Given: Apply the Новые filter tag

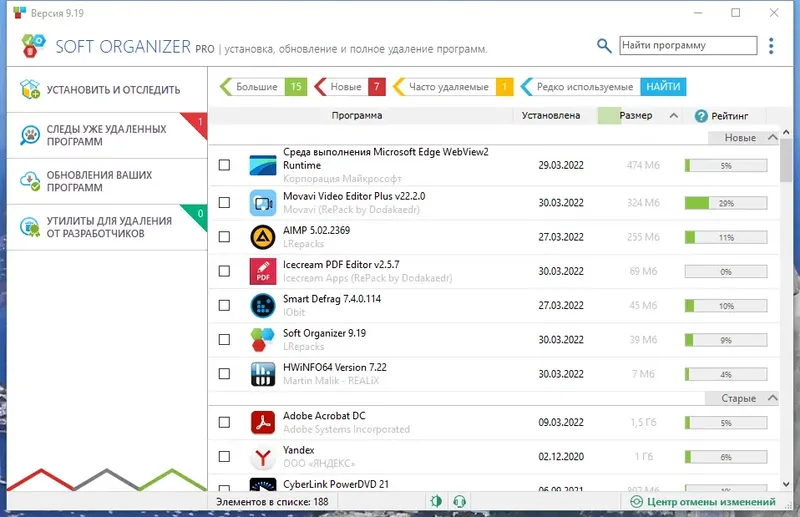Looking at the screenshot, I should pos(350,87).
